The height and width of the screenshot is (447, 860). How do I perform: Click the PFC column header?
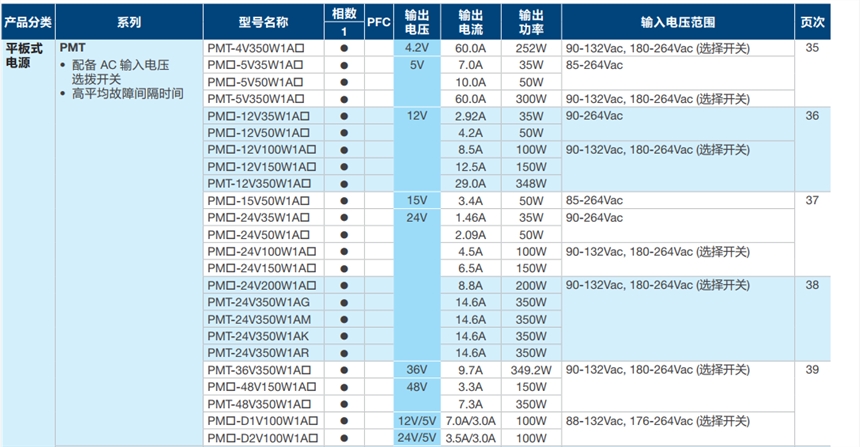378,21
